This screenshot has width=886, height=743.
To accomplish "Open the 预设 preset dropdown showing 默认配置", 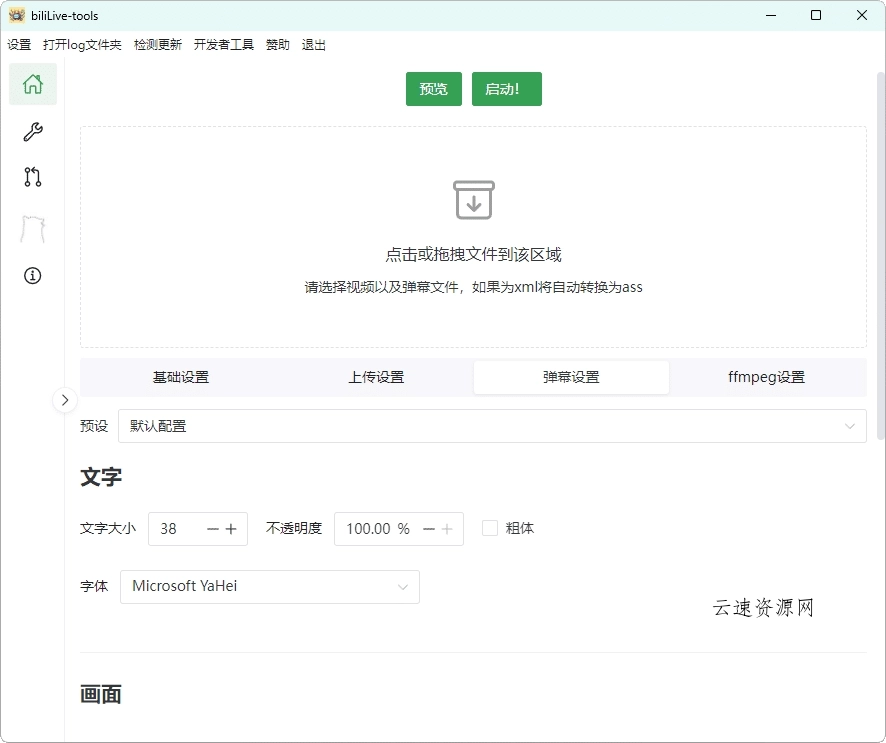I will click(492, 425).
